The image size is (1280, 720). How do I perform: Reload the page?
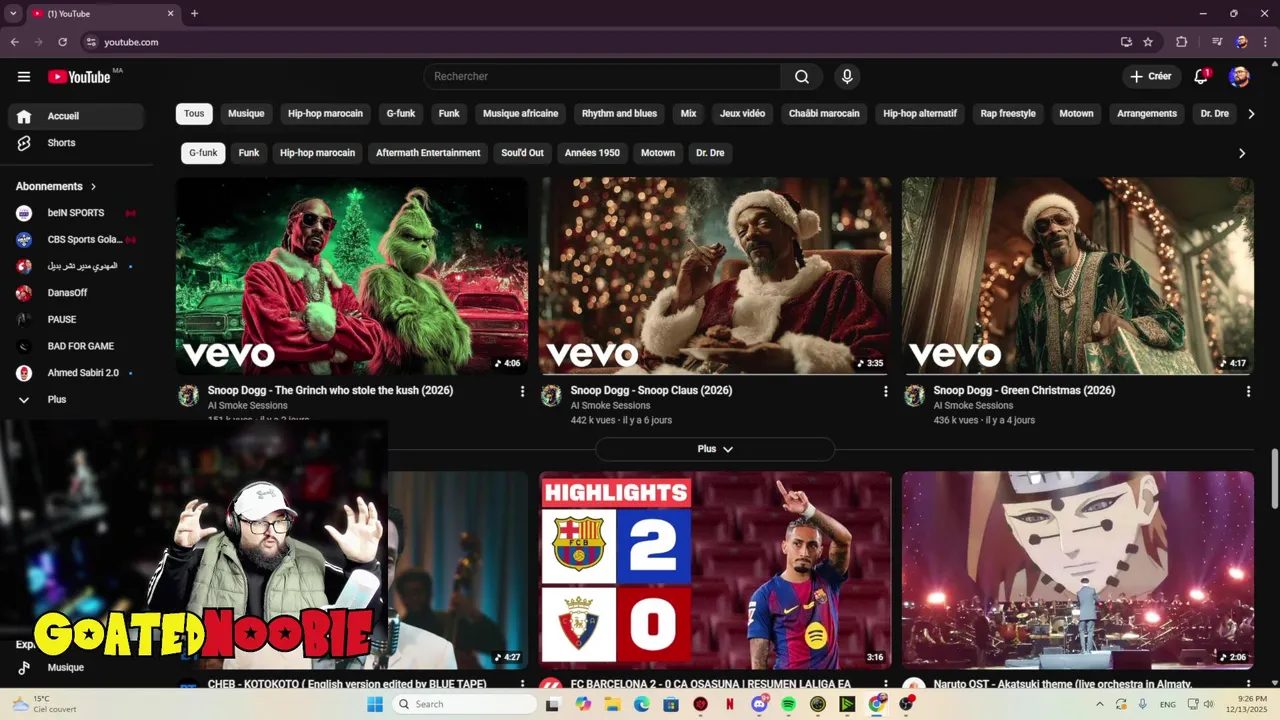tap(62, 42)
